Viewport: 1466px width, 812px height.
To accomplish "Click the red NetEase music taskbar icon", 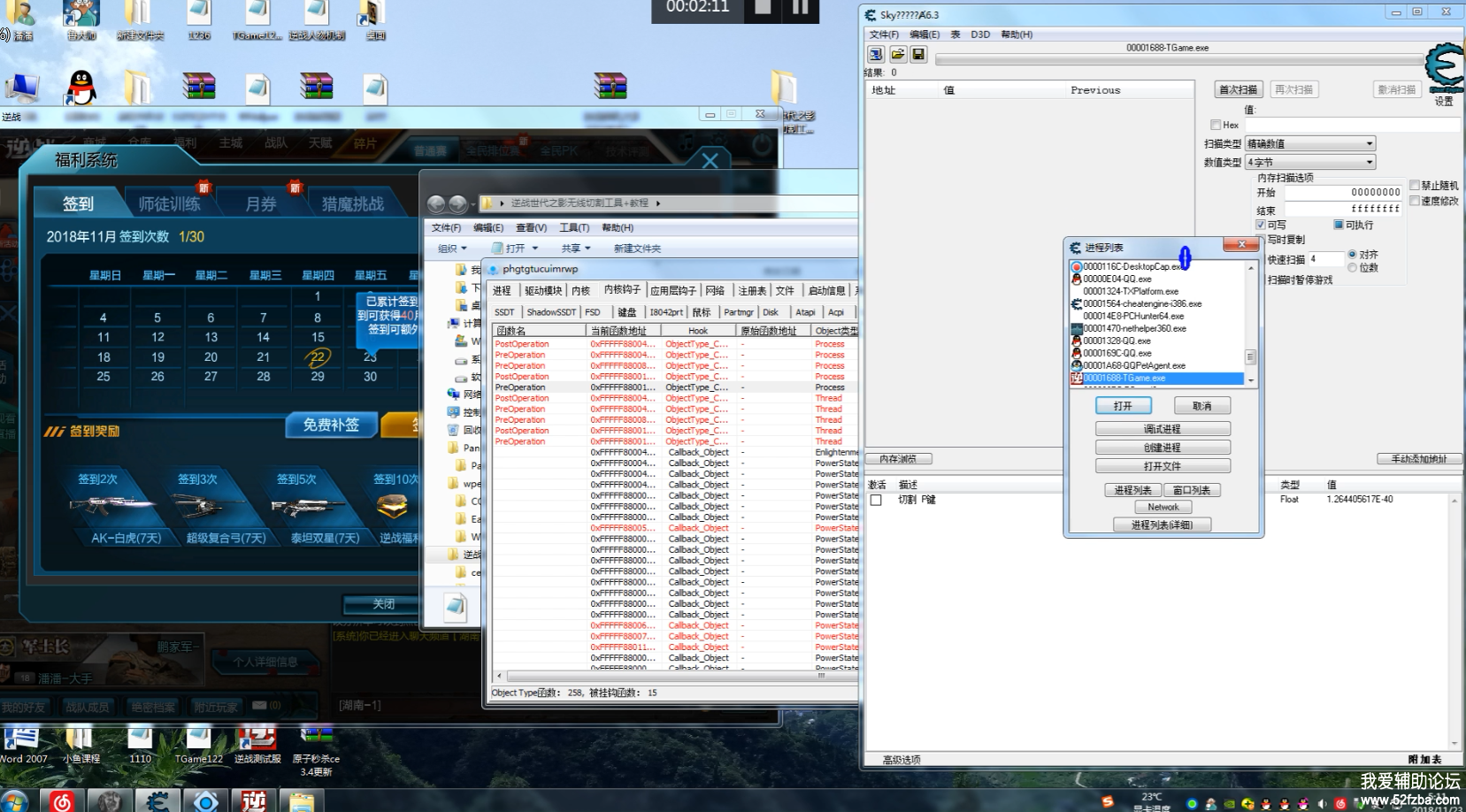I will pyautogui.click(x=62, y=801).
